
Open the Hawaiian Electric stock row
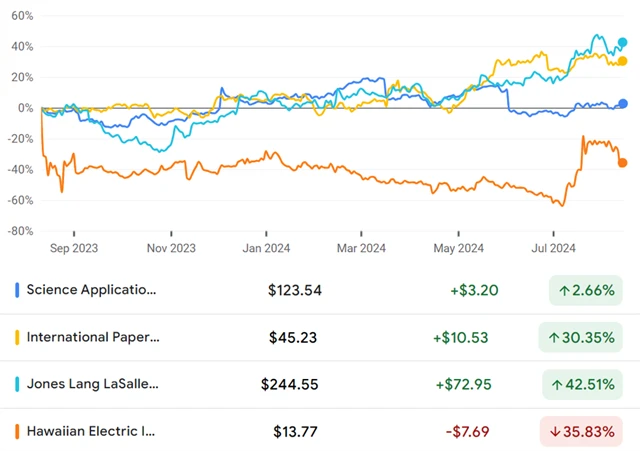point(91,431)
